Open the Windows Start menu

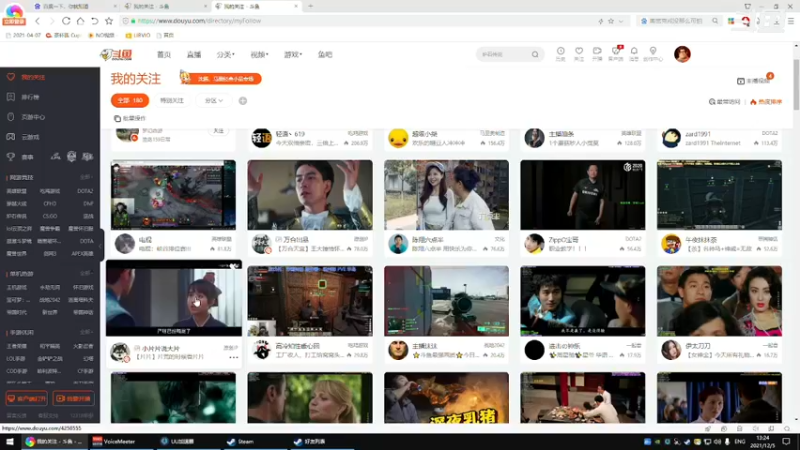pyautogui.click(x=9, y=441)
